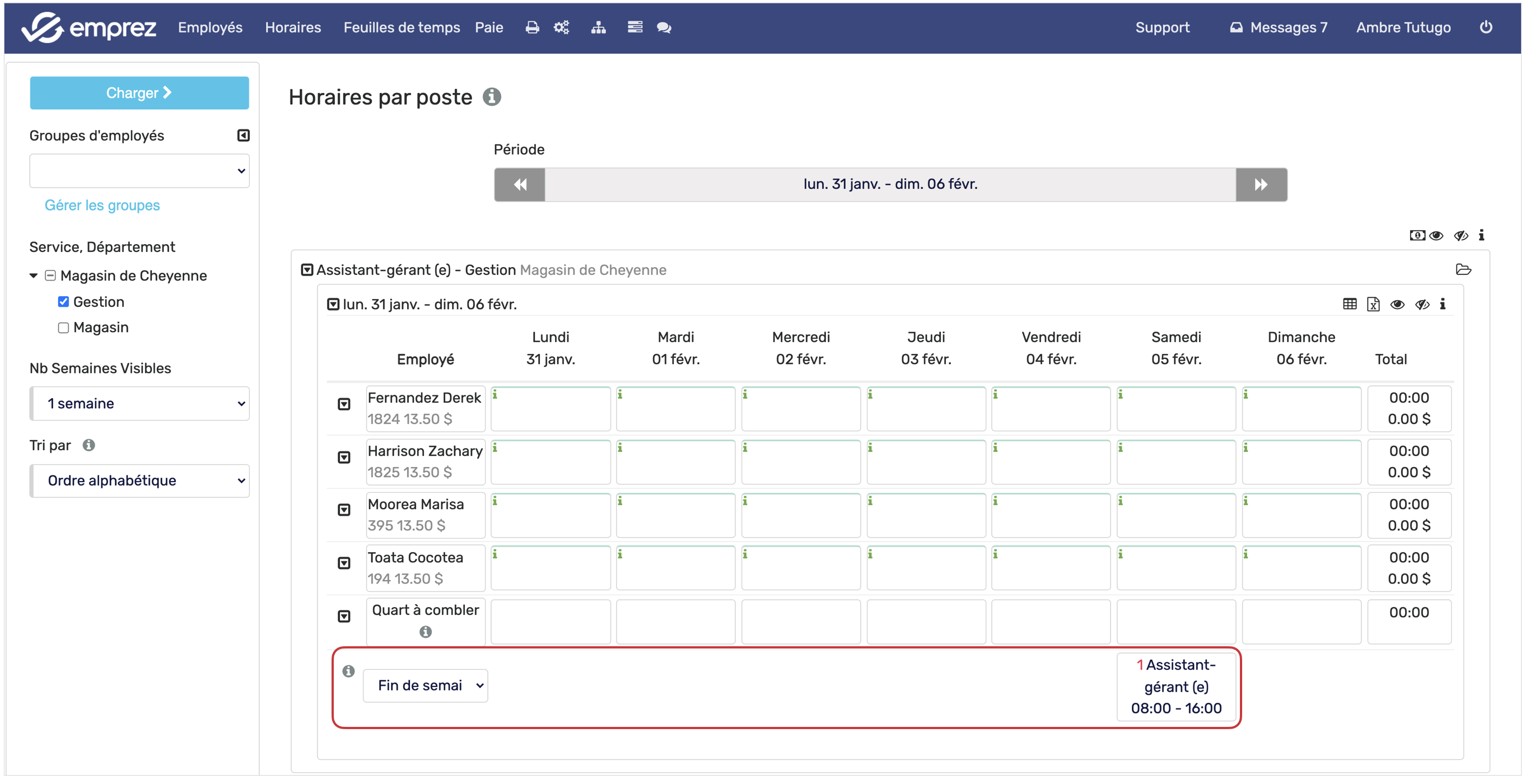Open the chat bubbles icon
The height and width of the screenshot is (784, 1530).
click(664, 27)
